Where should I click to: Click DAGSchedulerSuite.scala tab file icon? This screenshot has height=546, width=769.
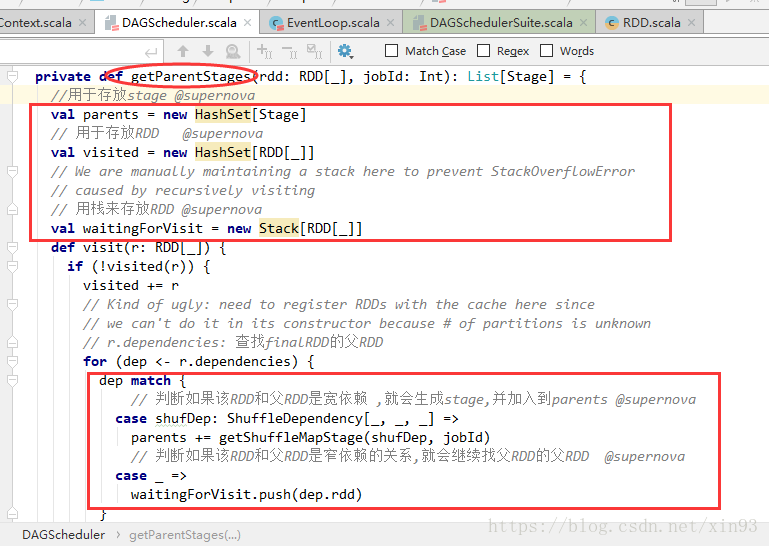click(419, 23)
